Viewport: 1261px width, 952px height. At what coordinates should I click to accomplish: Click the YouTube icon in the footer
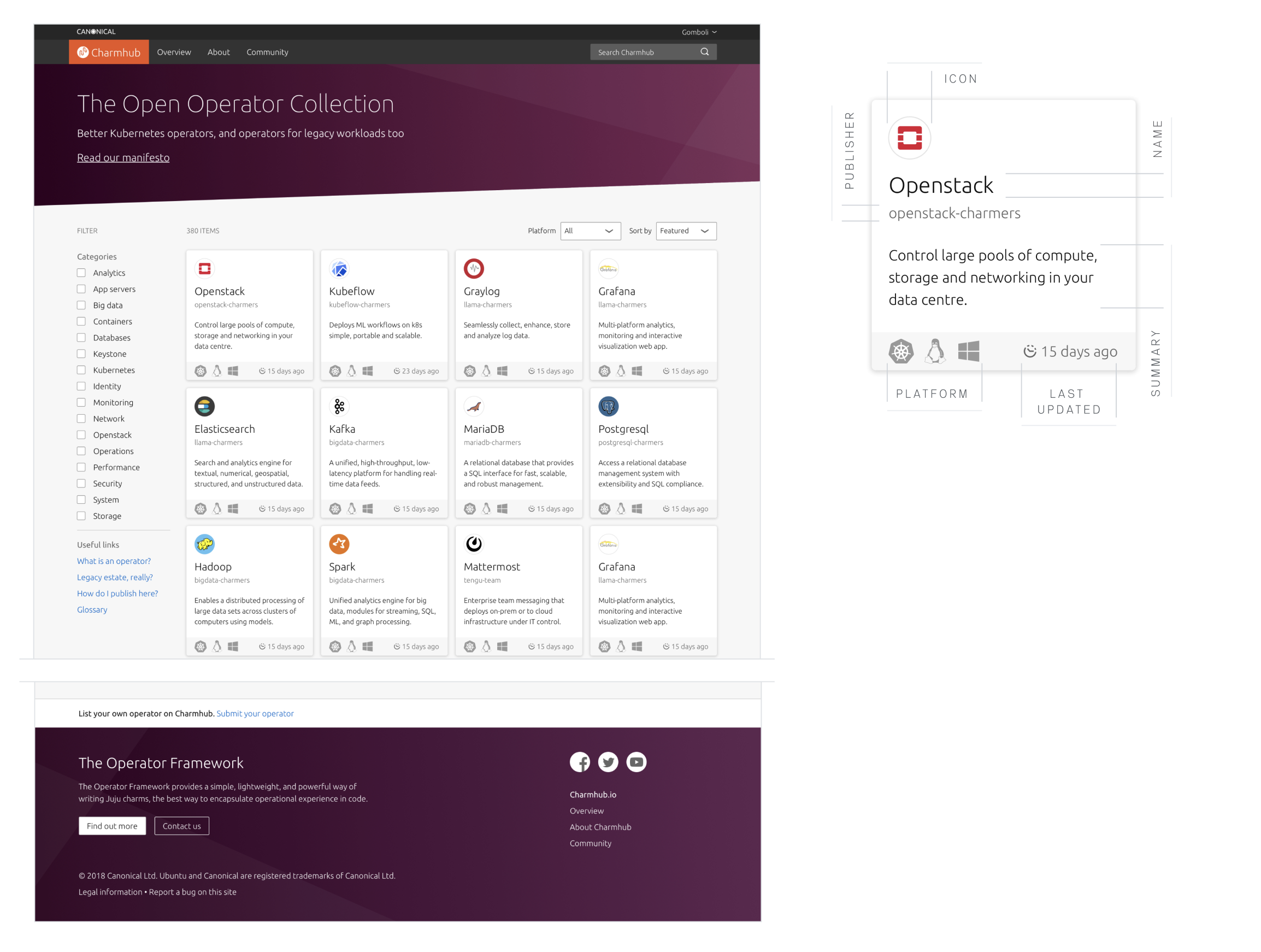coord(636,762)
